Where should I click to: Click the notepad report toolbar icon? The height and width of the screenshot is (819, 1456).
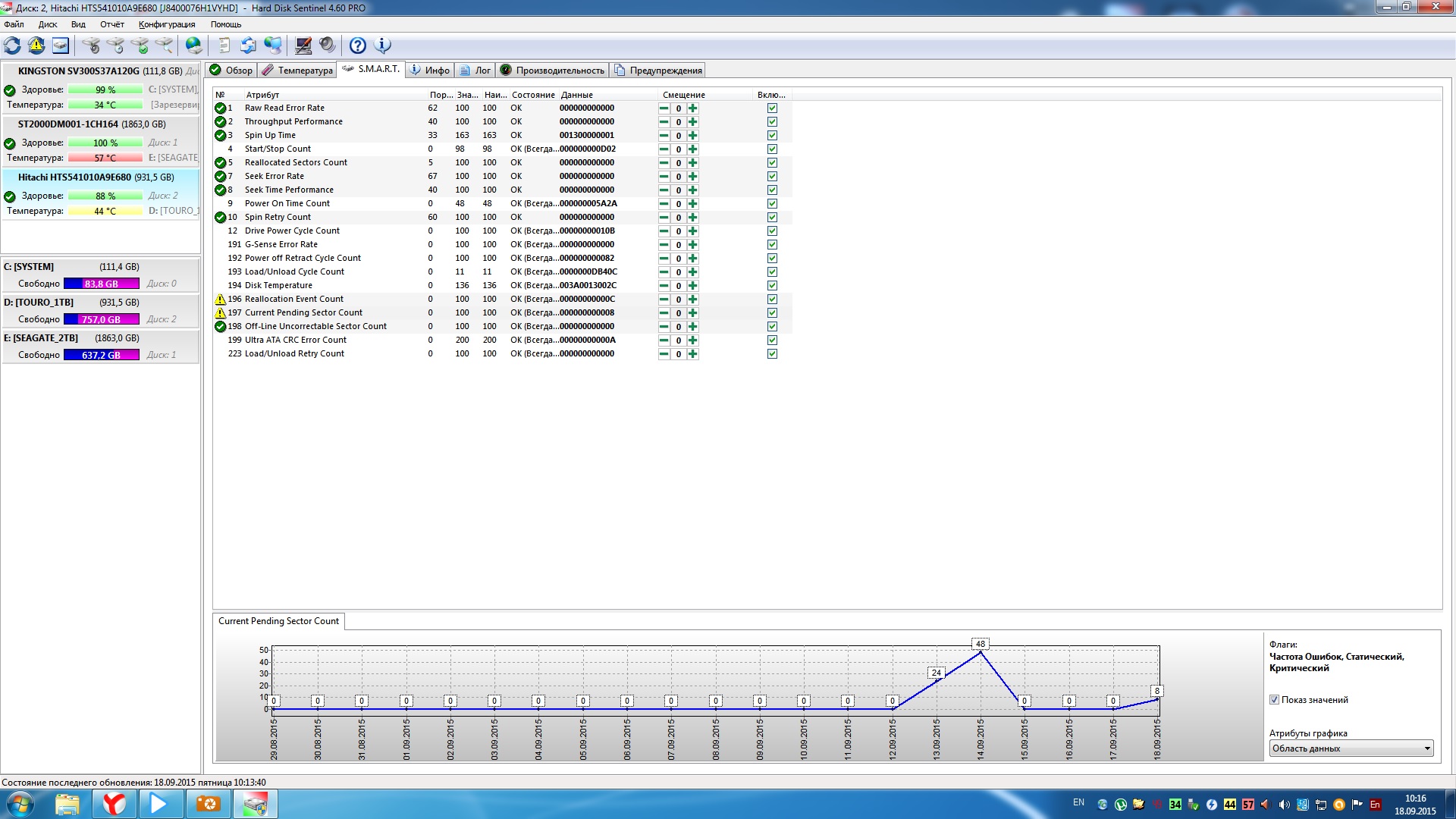pos(224,45)
